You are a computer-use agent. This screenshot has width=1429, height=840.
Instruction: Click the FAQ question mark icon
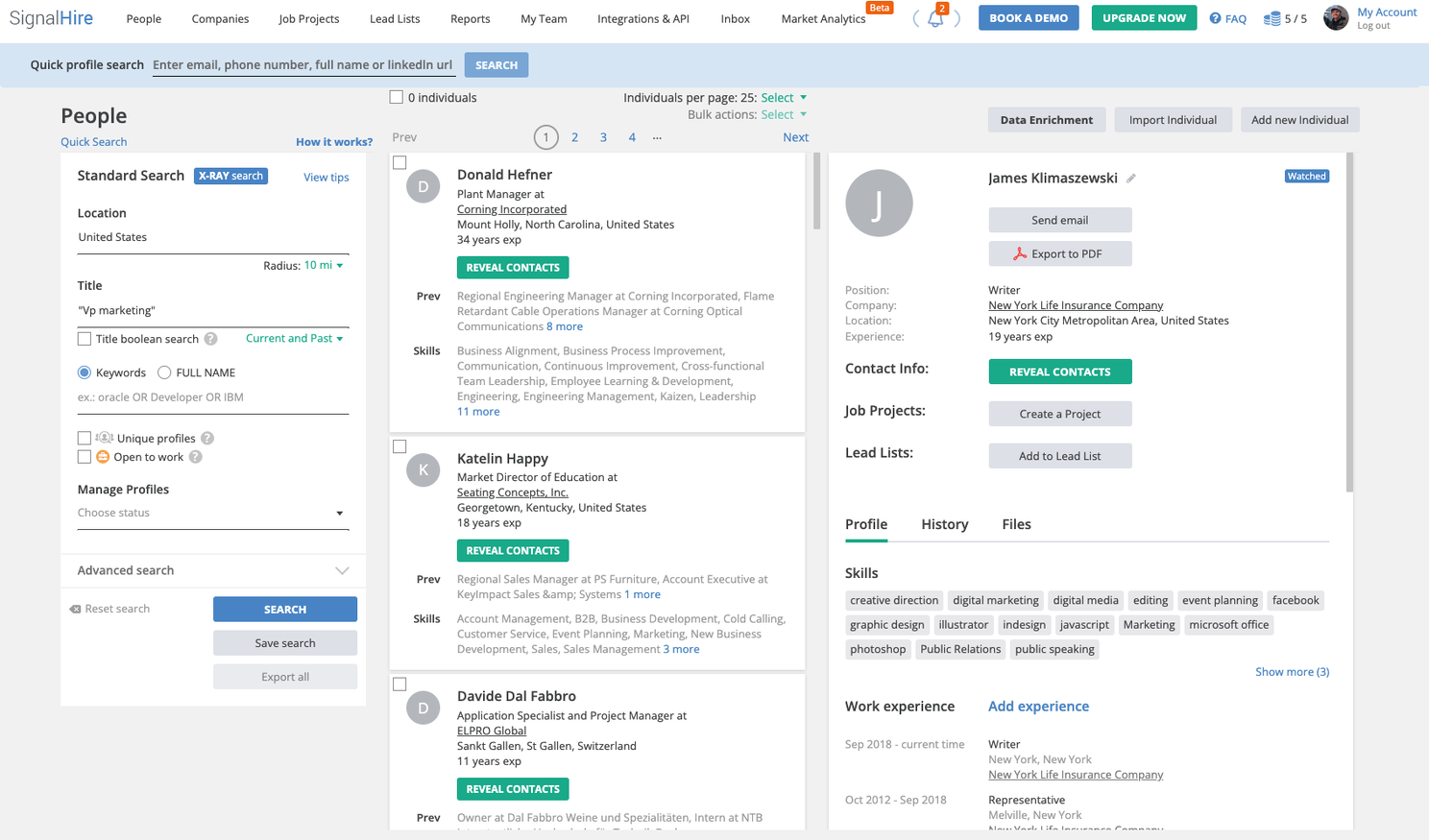click(1215, 18)
